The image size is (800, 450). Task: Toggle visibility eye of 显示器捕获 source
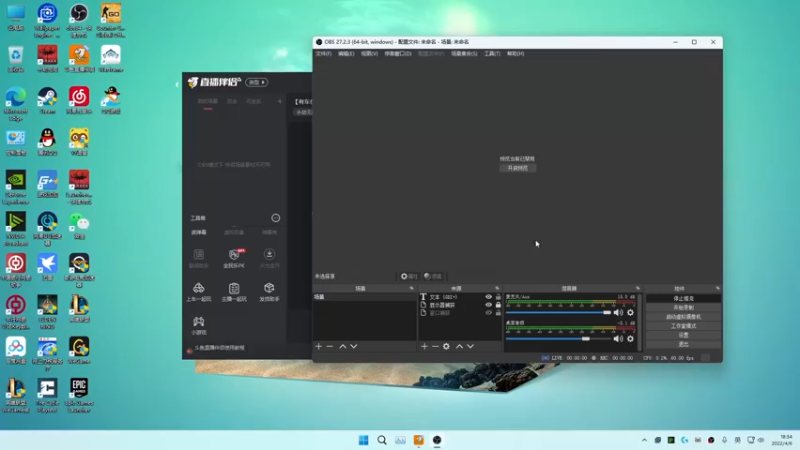point(489,305)
